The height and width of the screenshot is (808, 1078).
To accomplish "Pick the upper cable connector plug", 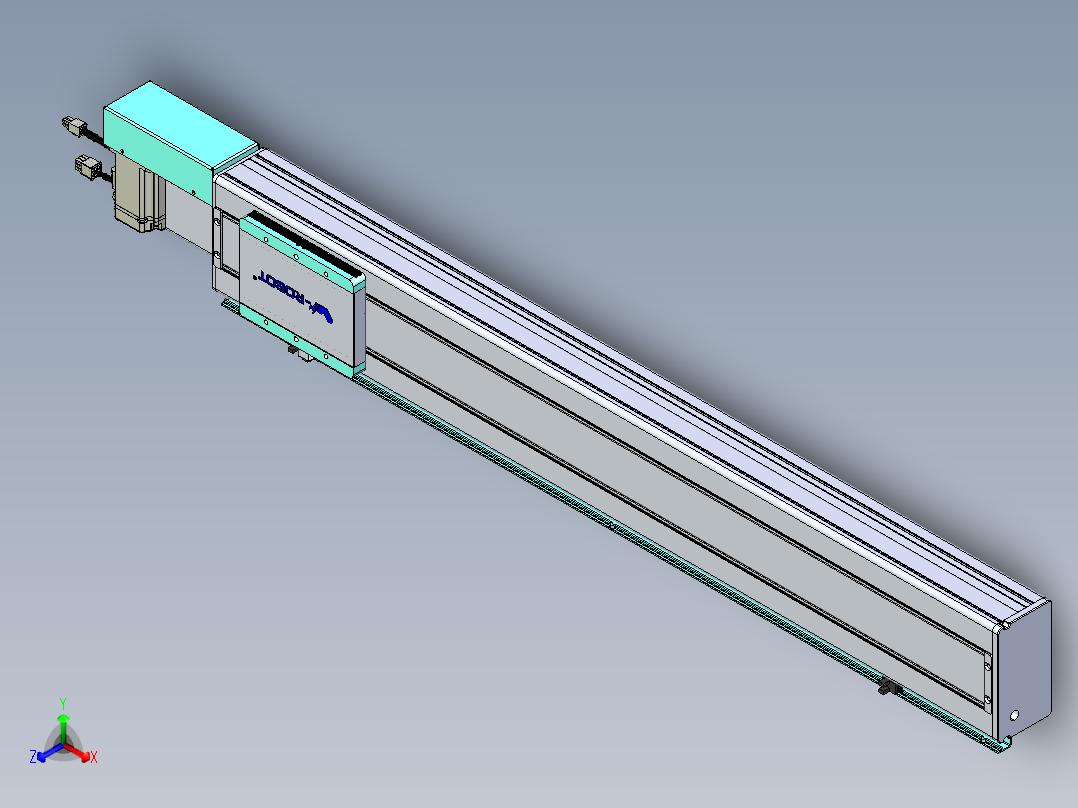I will point(74,127).
